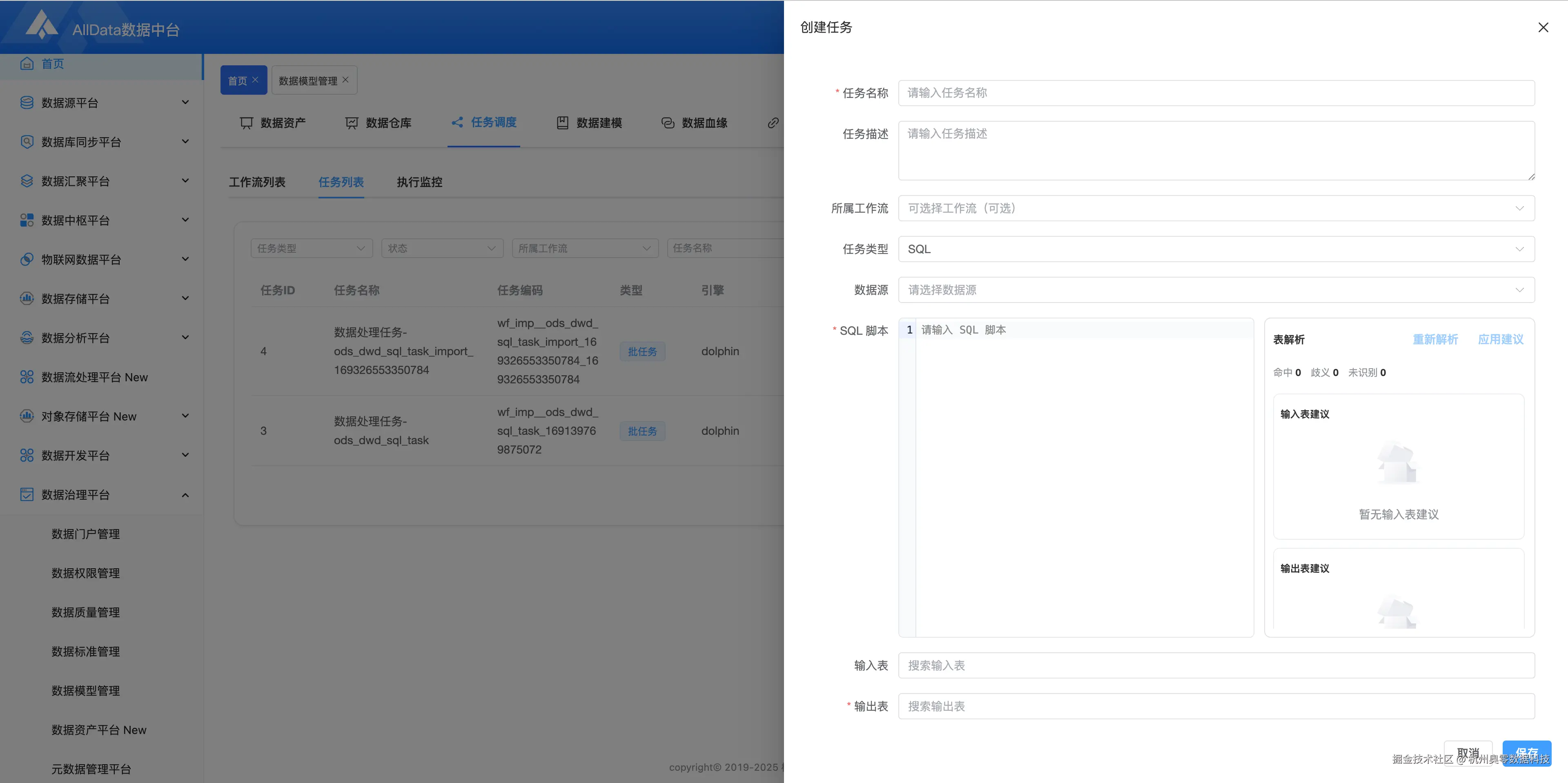The width and height of the screenshot is (1568, 783).
Task: Collapse the 数据治理平台 menu
Action: click(185, 495)
